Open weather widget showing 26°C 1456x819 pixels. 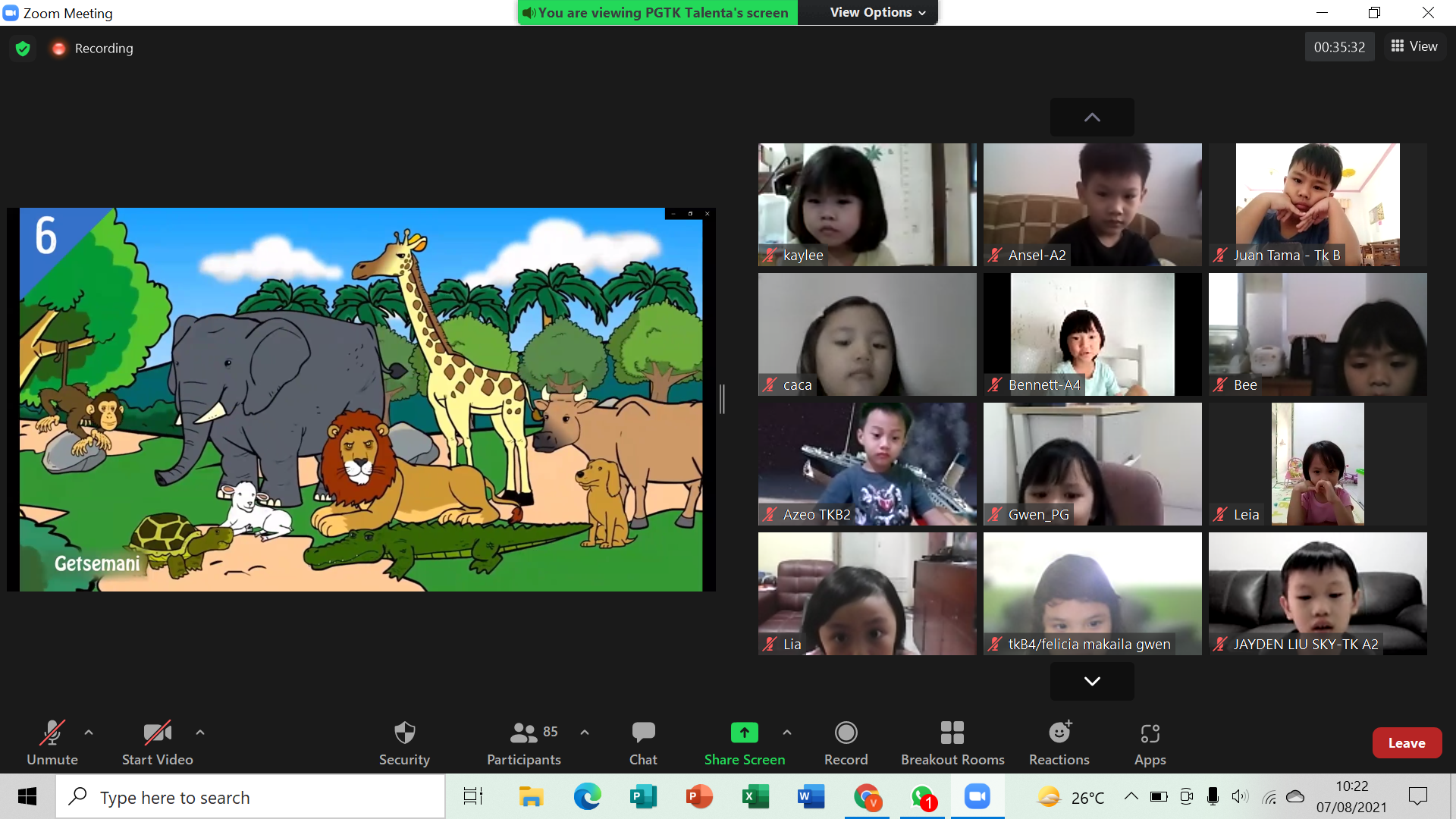click(1071, 797)
